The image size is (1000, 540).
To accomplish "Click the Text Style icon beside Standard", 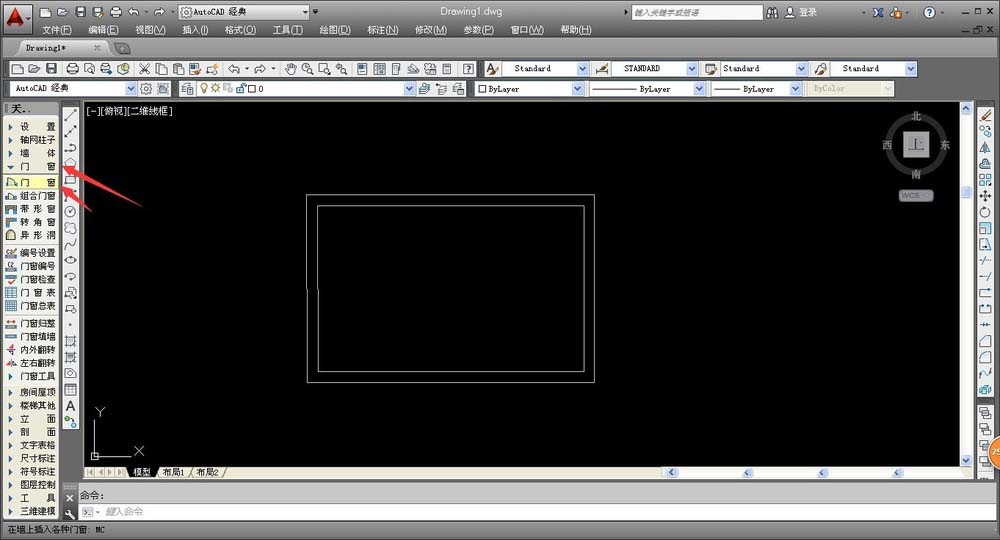I will pyautogui.click(x=492, y=69).
